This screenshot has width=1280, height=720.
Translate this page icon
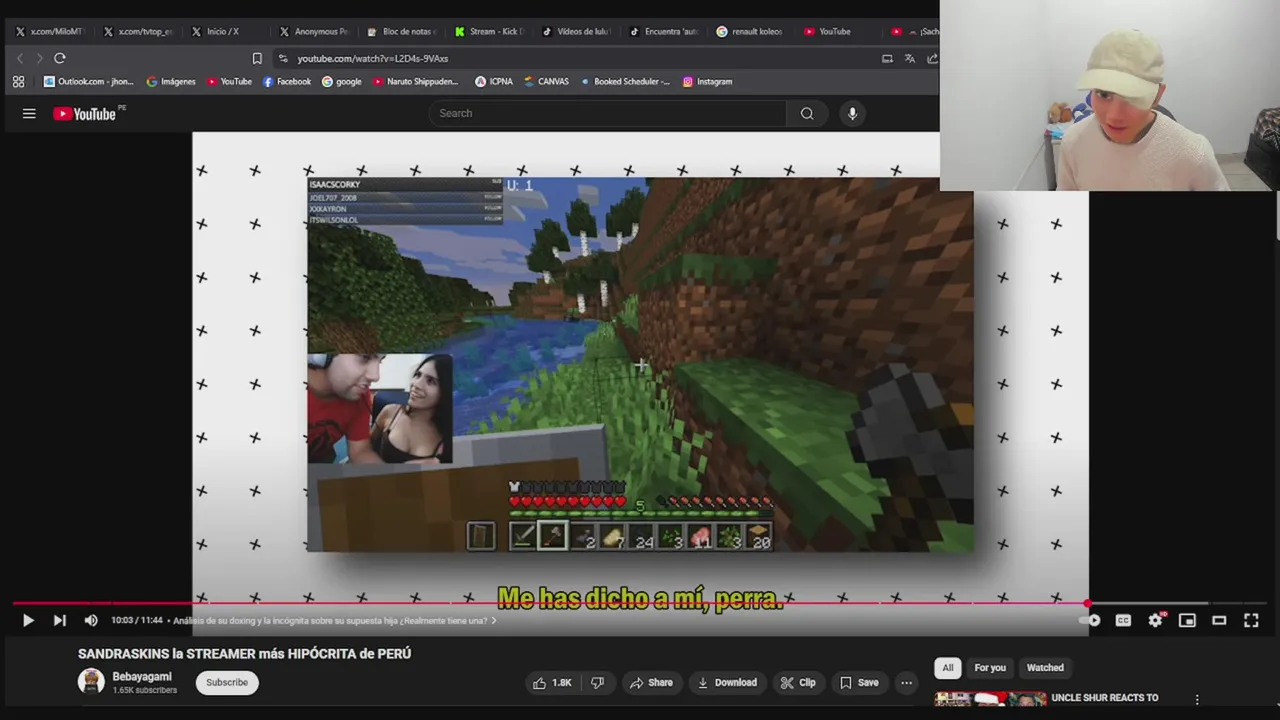tap(909, 58)
